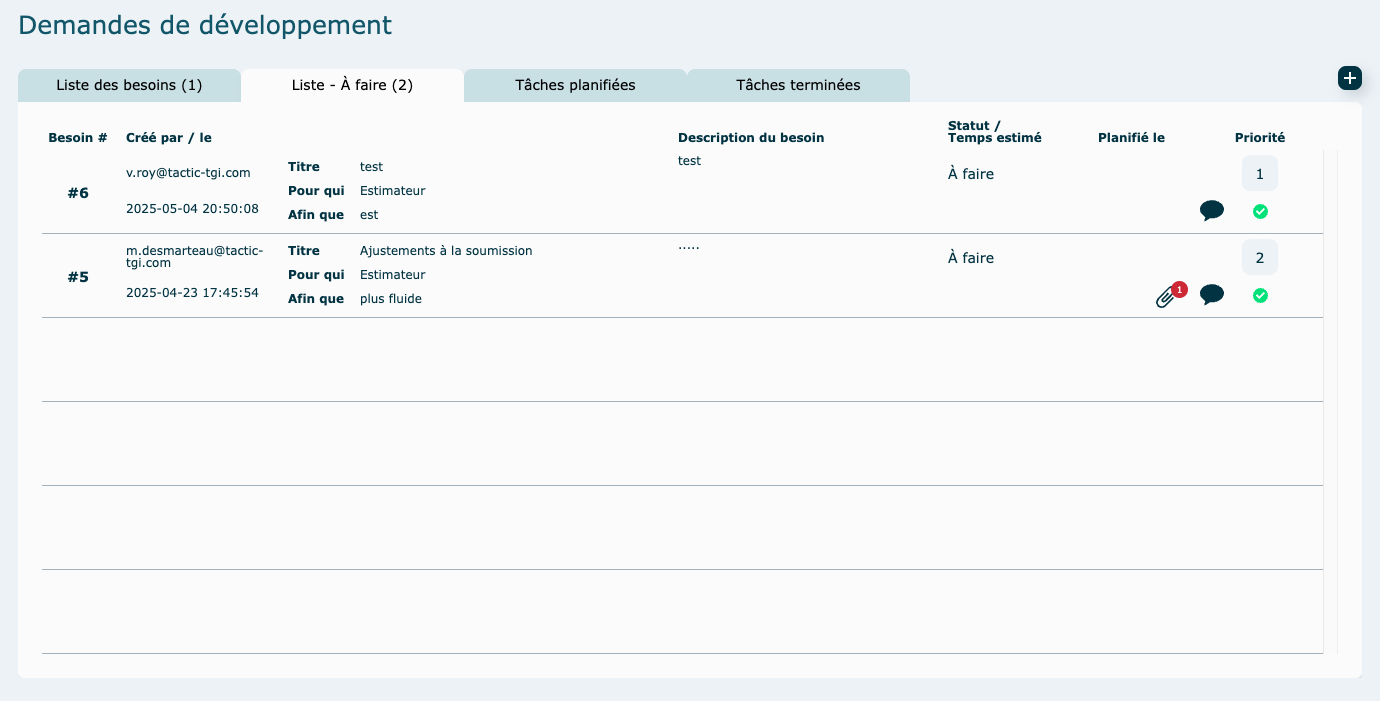This screenshot has height=701, width=1380.
Task: Click request number #5
Action: (x=78, y=277)
